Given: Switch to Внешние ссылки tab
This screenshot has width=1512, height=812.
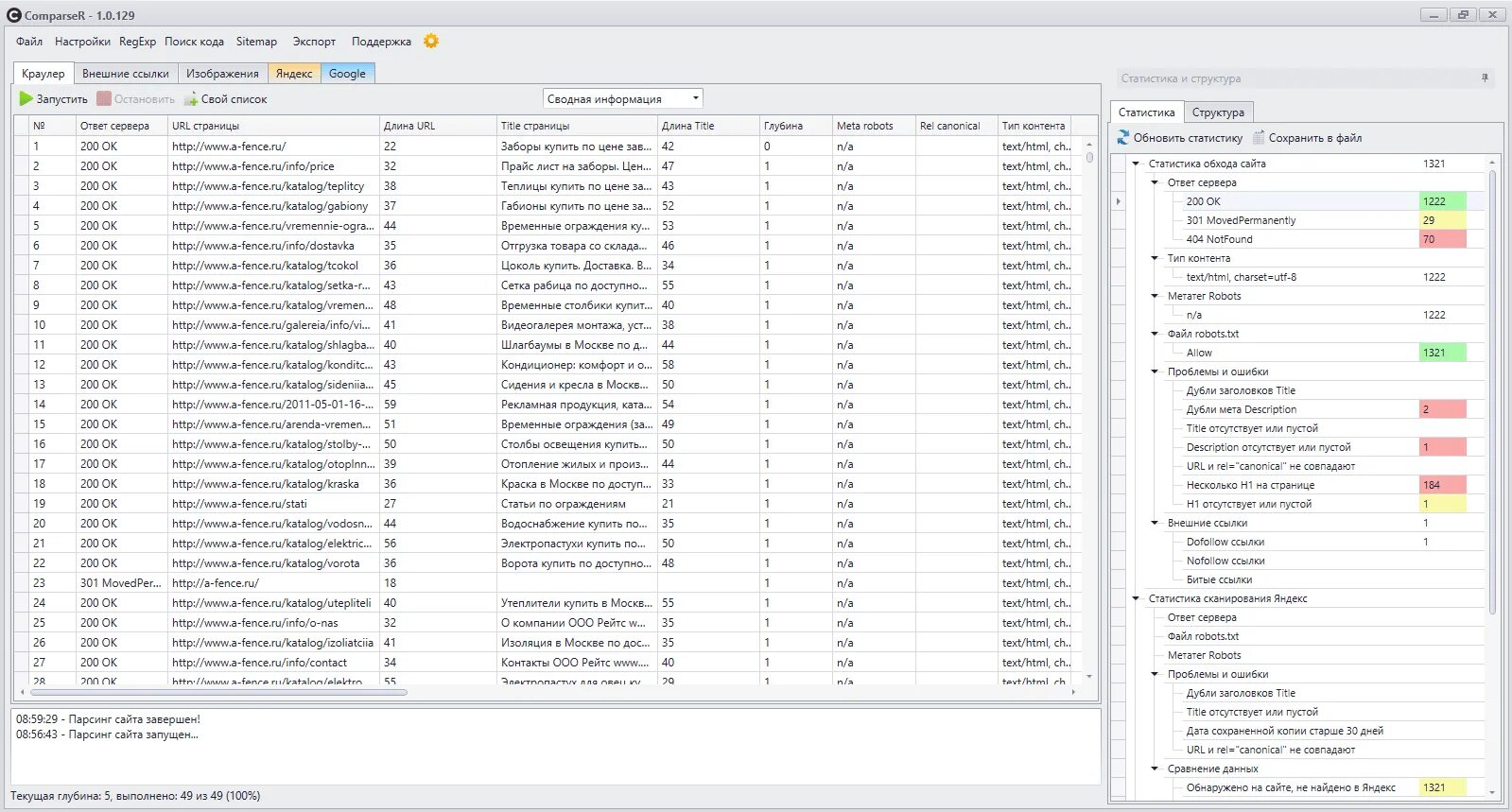Looking at the screenshot, I should (x=126, y=73).
